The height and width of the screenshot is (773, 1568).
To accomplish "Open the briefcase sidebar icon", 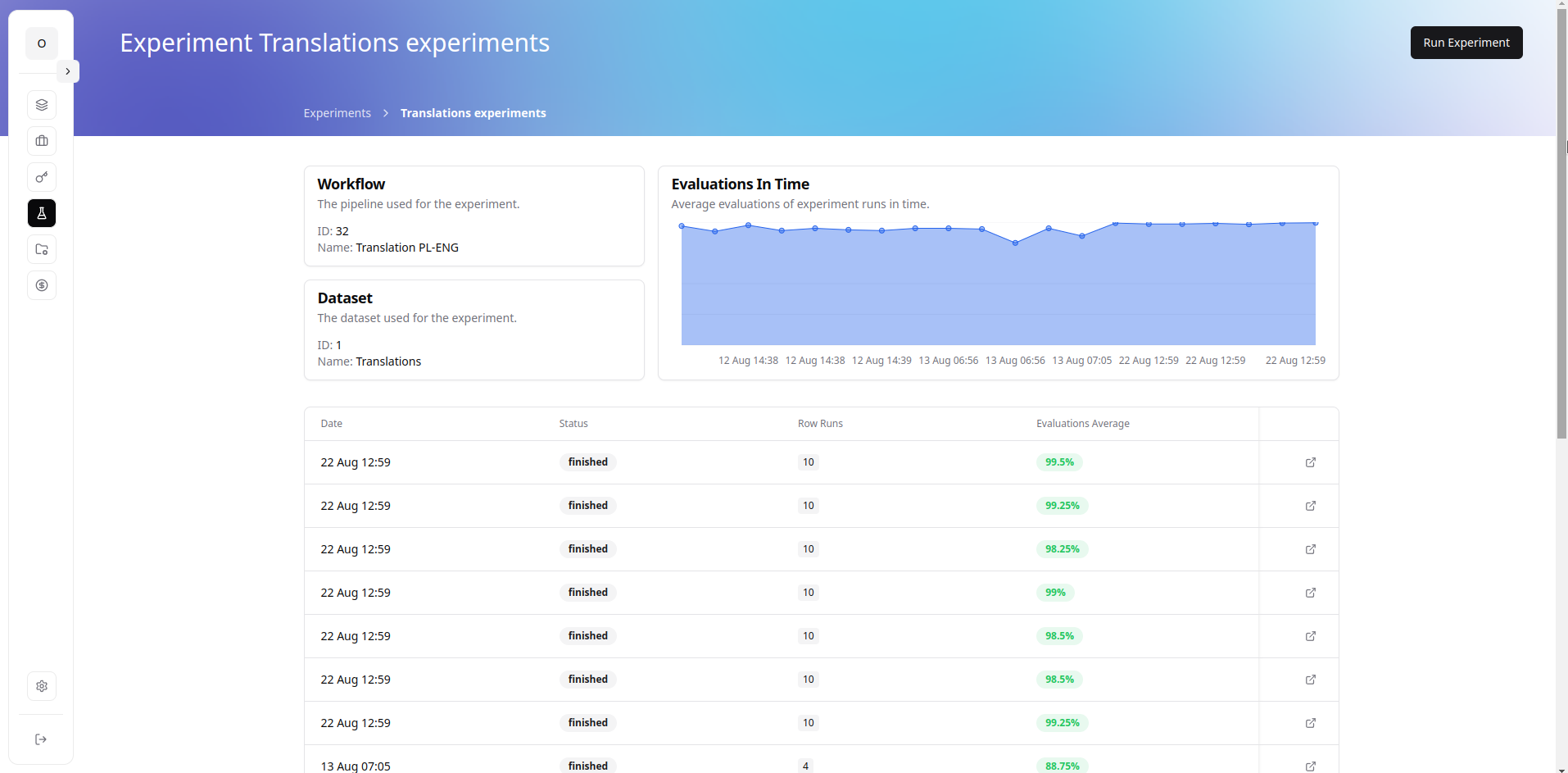I will (42, 141).
